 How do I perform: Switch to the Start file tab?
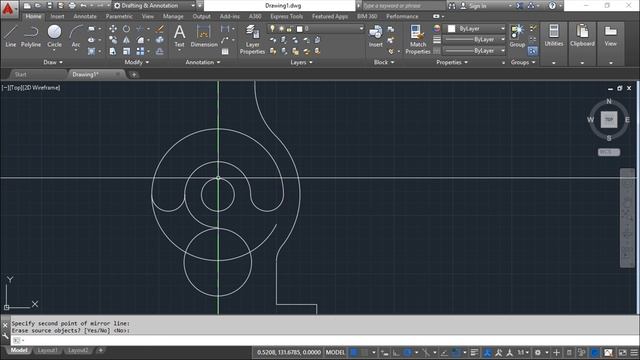(20, 74)
